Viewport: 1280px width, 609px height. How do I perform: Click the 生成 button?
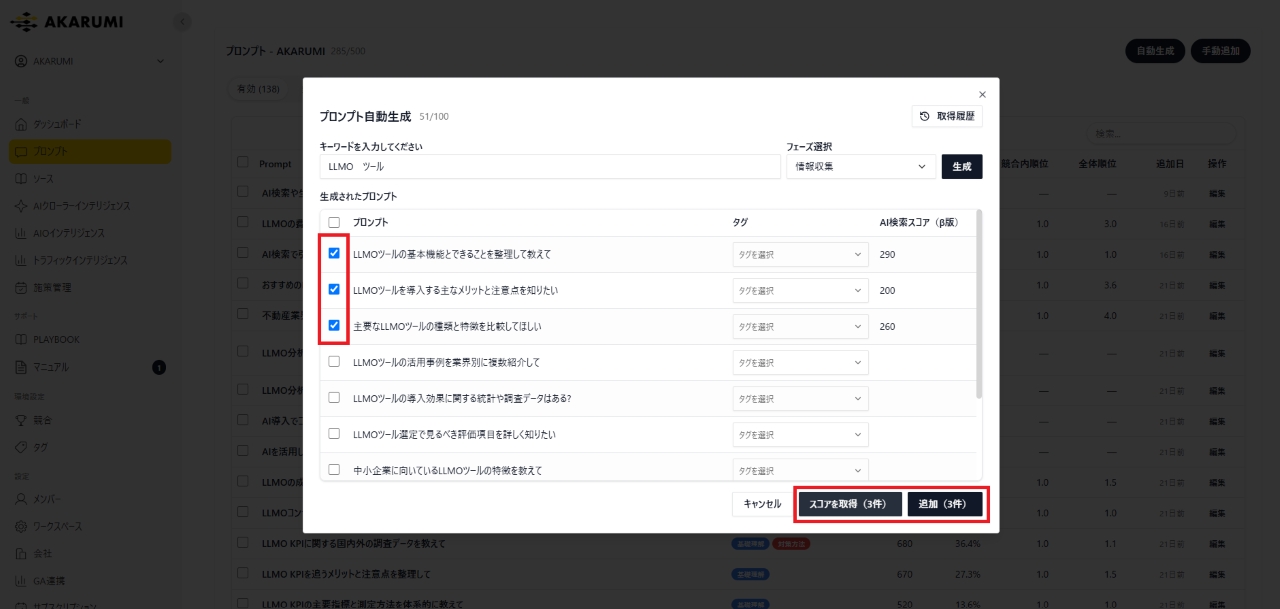[962, 167]
